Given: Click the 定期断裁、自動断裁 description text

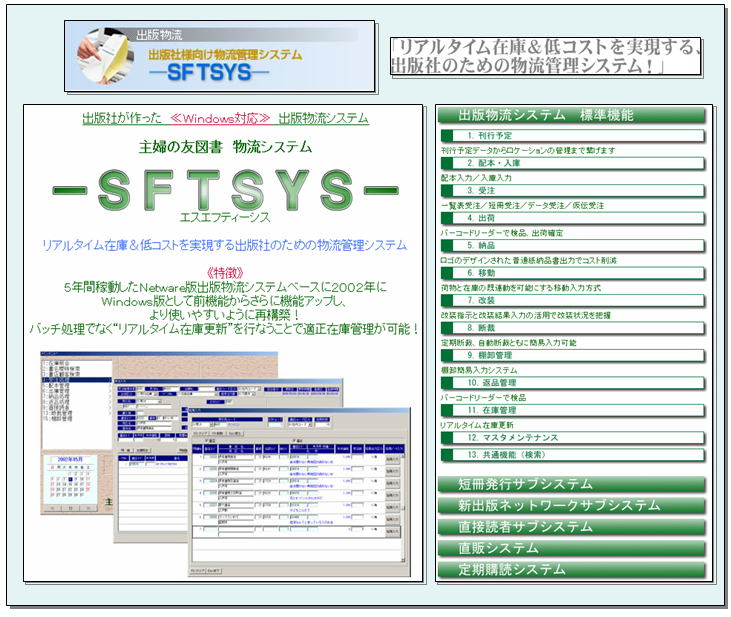Looking at the screenshot, I should [x=509, y=343].
